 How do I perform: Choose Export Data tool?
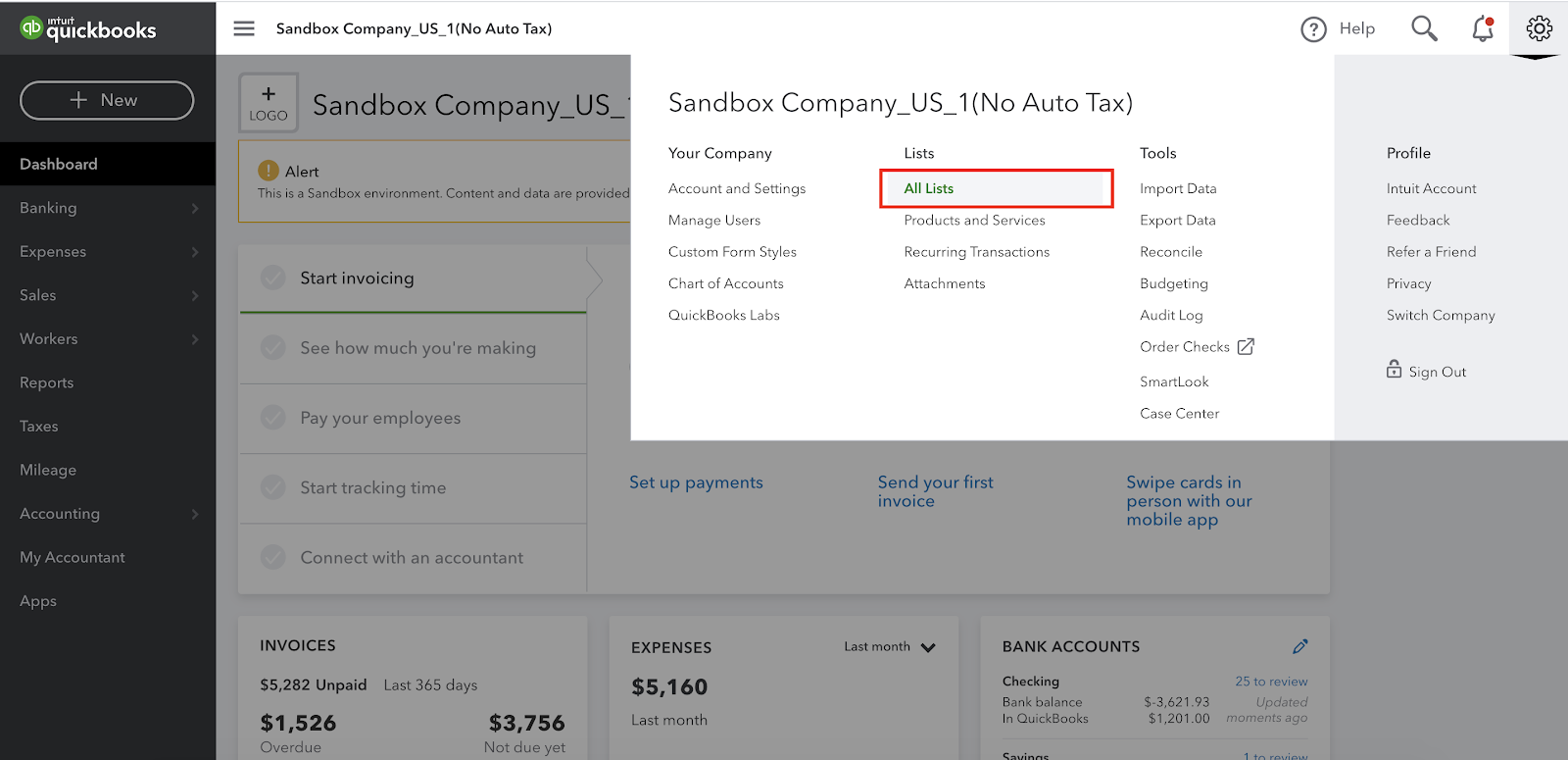pos(1178,220)
